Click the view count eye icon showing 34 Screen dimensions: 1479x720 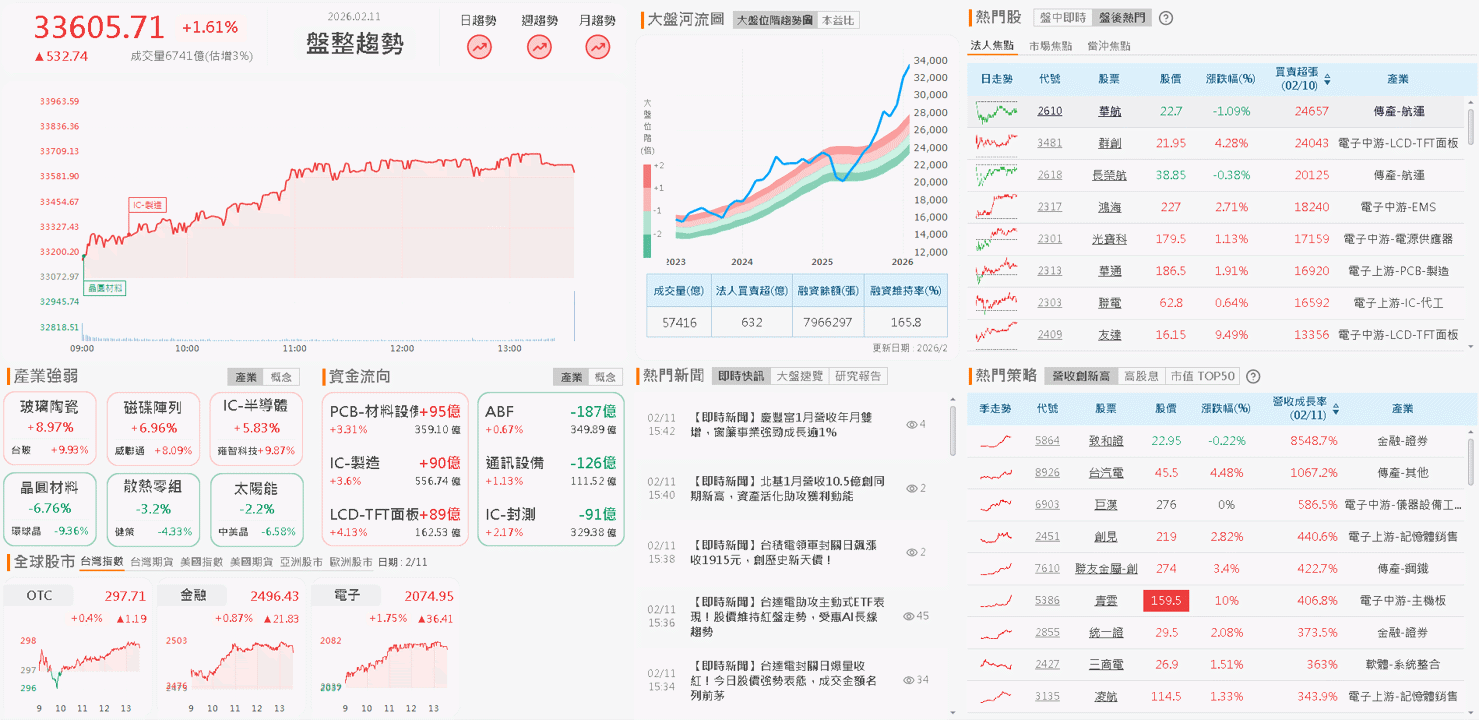point(910,680)
